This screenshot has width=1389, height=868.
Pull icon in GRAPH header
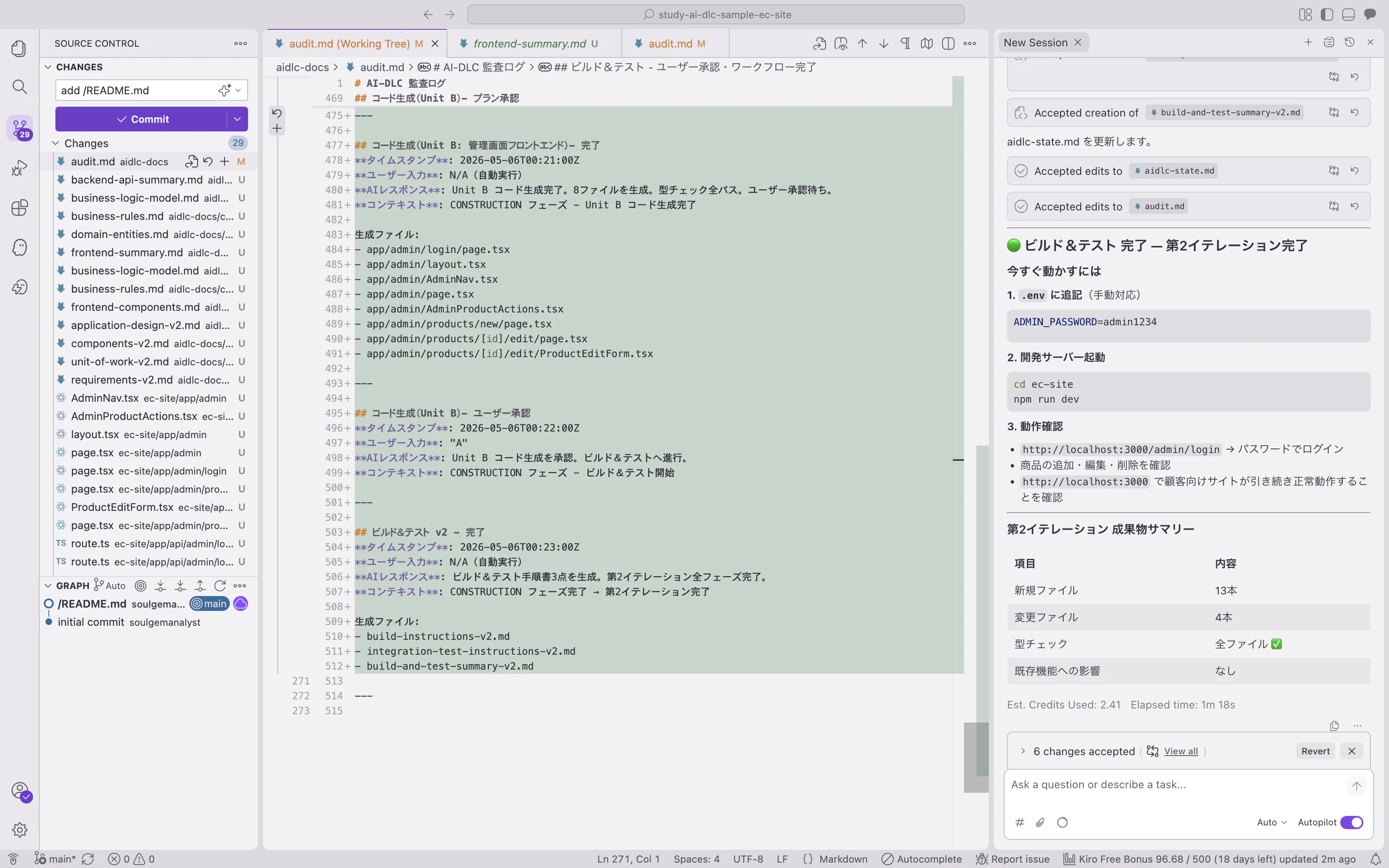click(180, 586)
